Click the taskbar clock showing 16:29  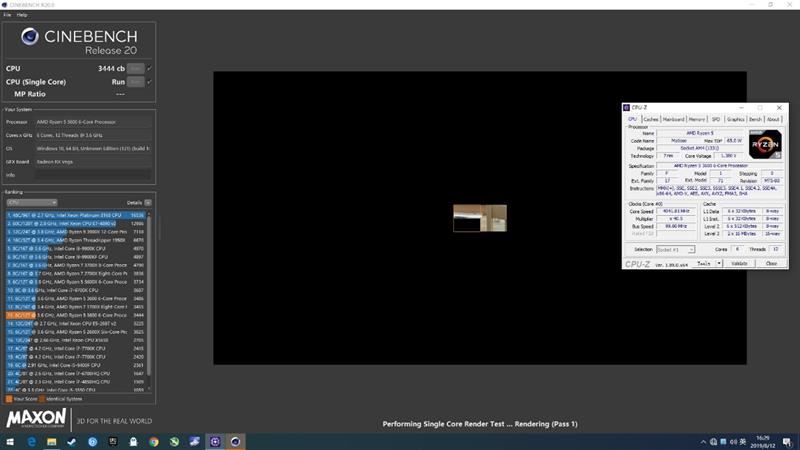(x=763, y=441)
